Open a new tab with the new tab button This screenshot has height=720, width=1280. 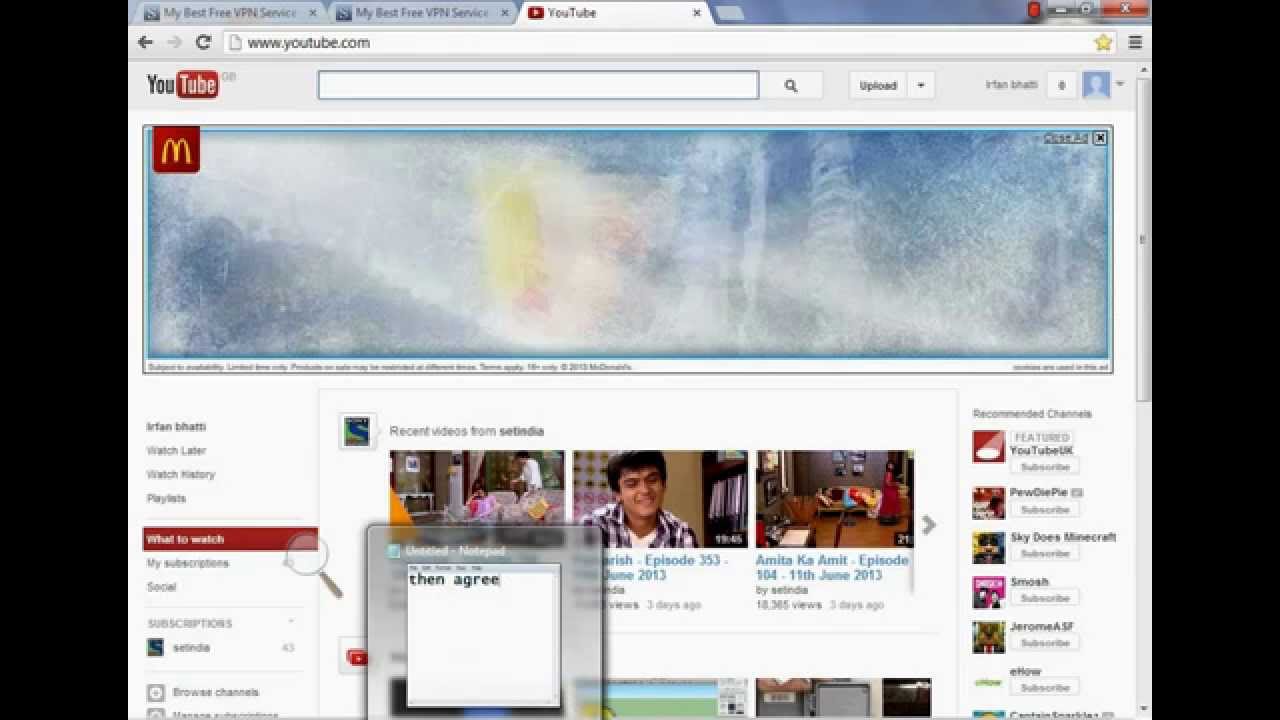(x=730, y=13)
